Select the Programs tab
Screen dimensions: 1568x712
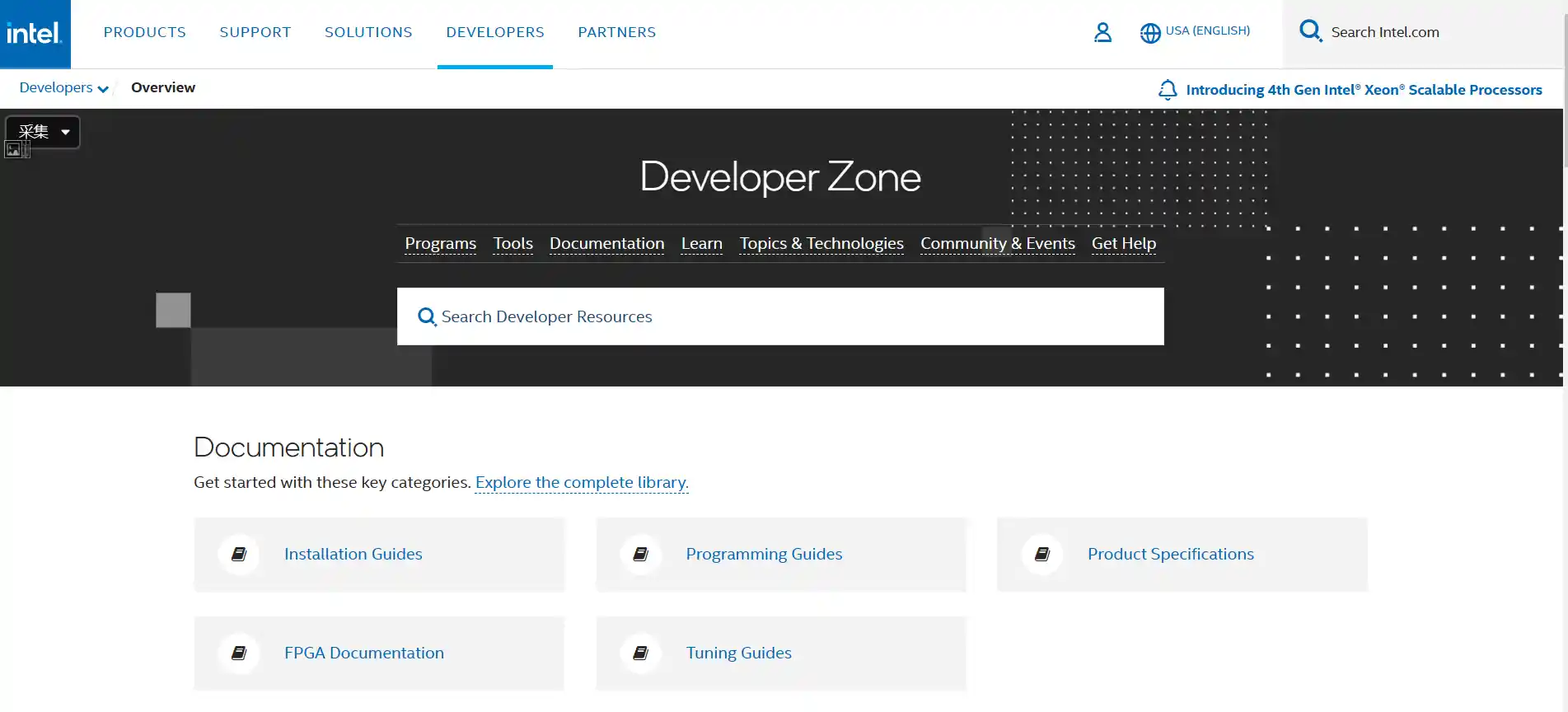441,244
